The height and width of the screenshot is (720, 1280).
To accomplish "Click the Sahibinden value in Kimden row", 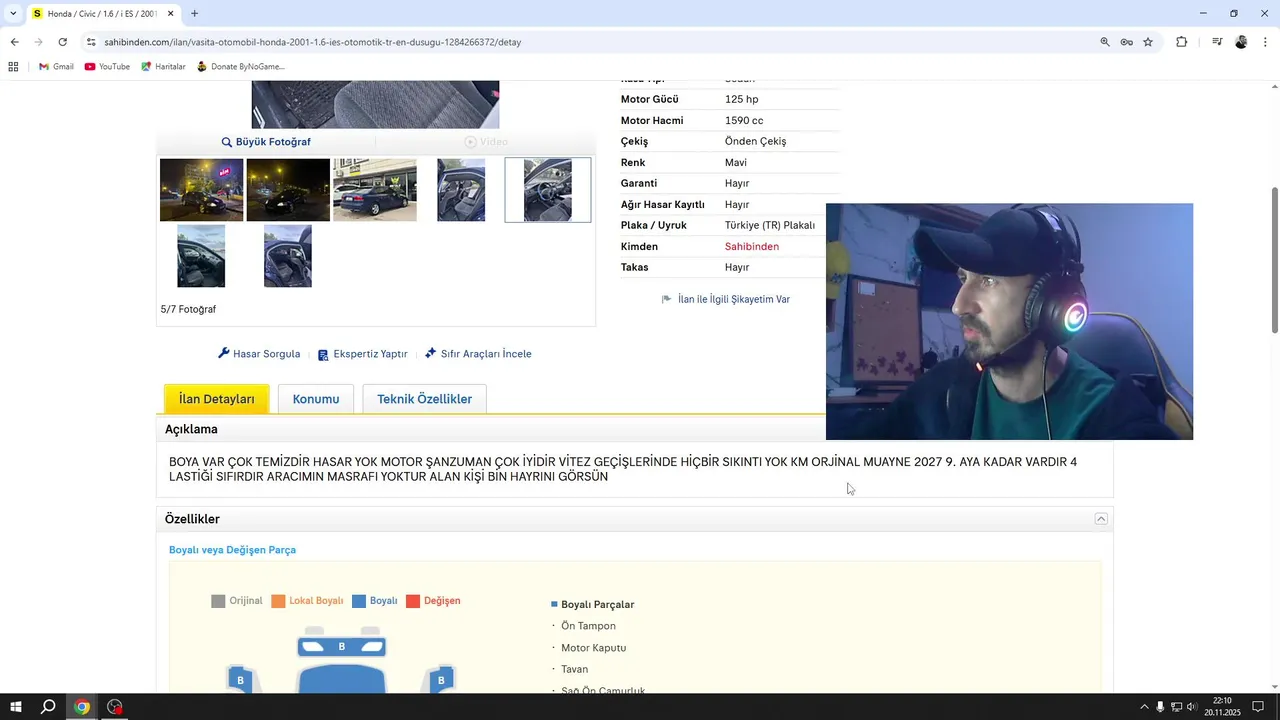I will (752, 246).
